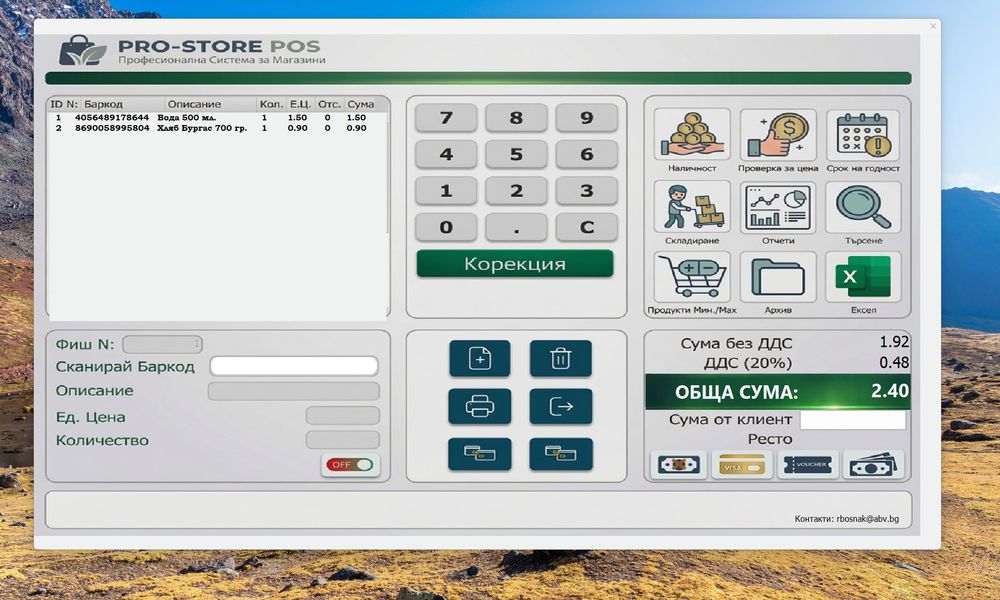Click the Сума от клиент input field
Image resolution: width=1000 pixels, height=600 pixels.
pos(853,420)
